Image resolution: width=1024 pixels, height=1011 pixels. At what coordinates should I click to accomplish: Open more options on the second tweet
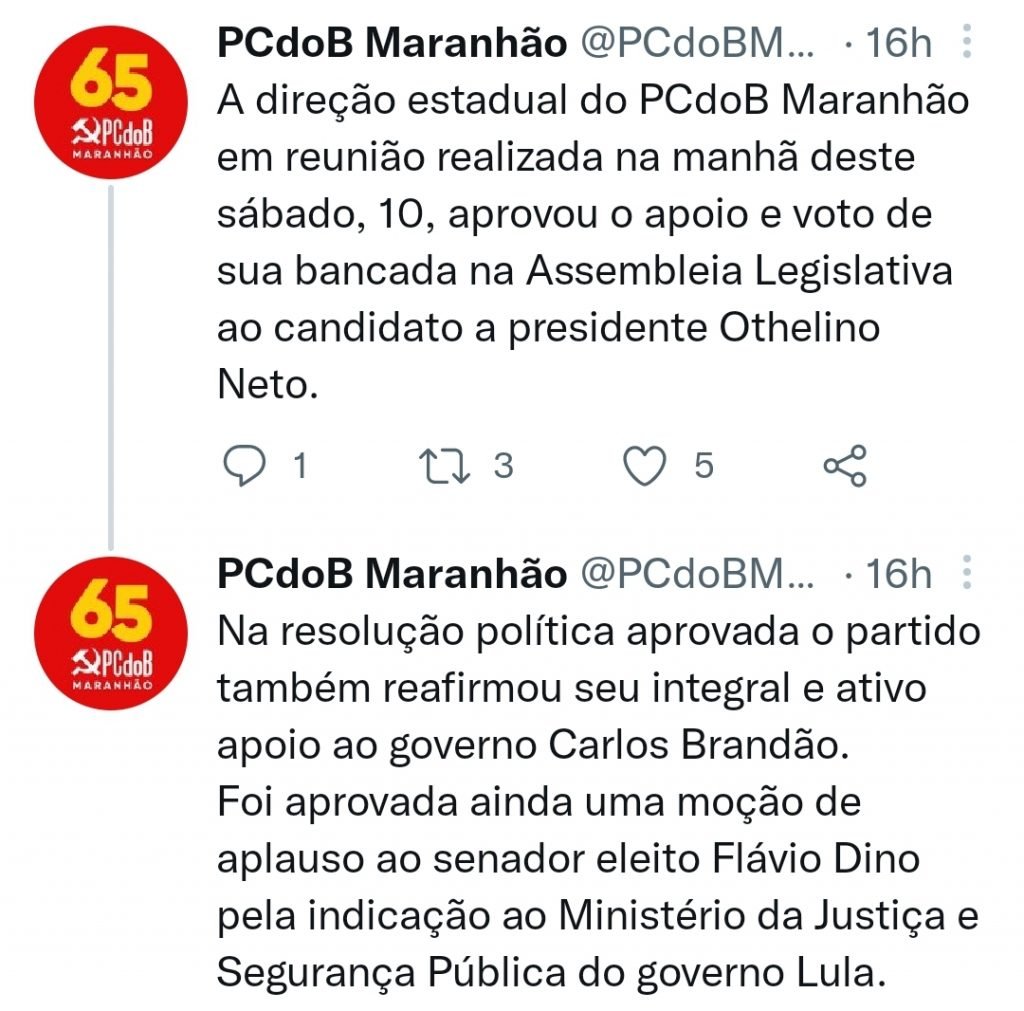(967, 574)
